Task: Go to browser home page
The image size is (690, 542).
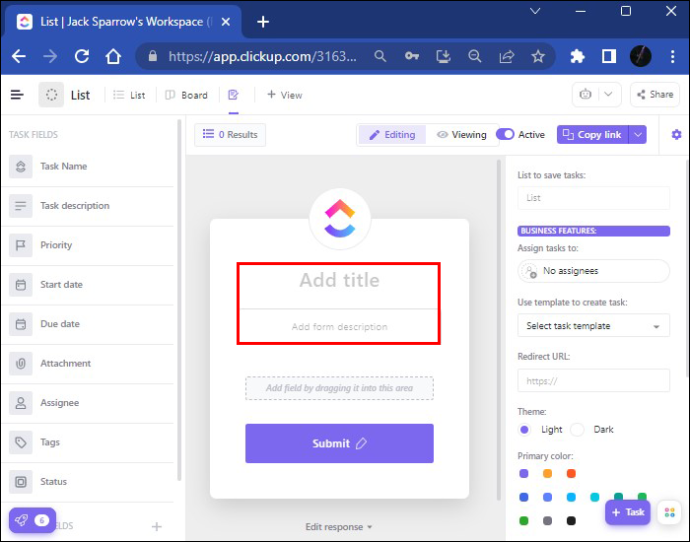Action: click(x=113, y=56)
